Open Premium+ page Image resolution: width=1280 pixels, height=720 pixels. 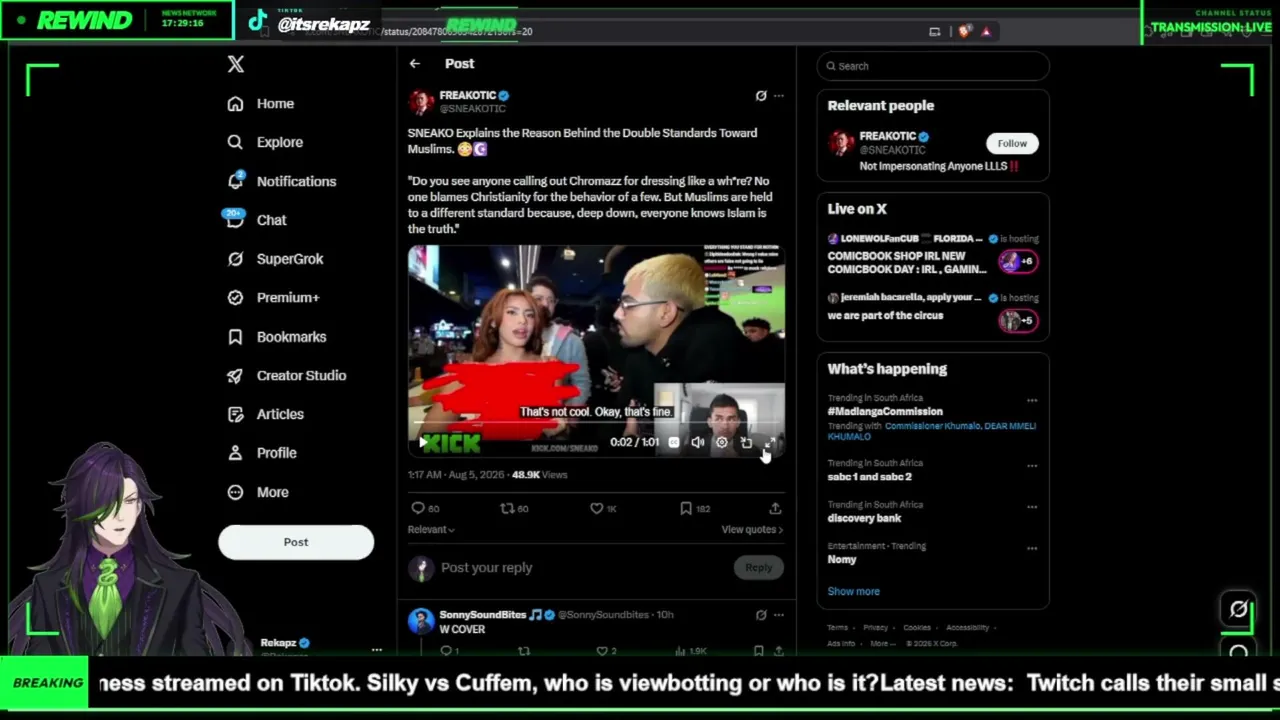coord(273,298)
